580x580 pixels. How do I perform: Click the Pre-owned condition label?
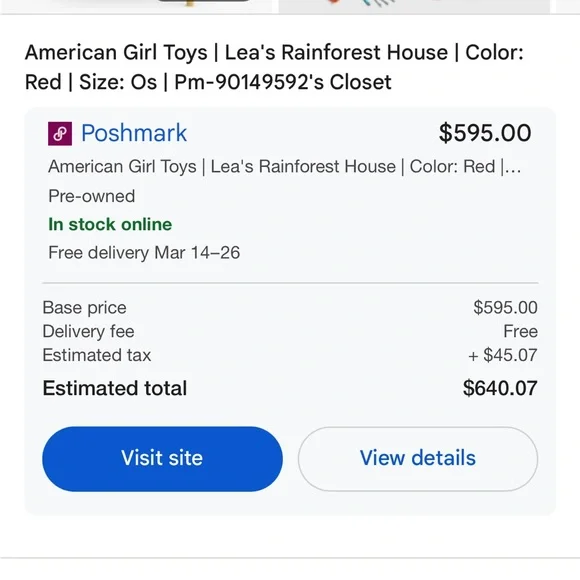(x=92, y=196)
